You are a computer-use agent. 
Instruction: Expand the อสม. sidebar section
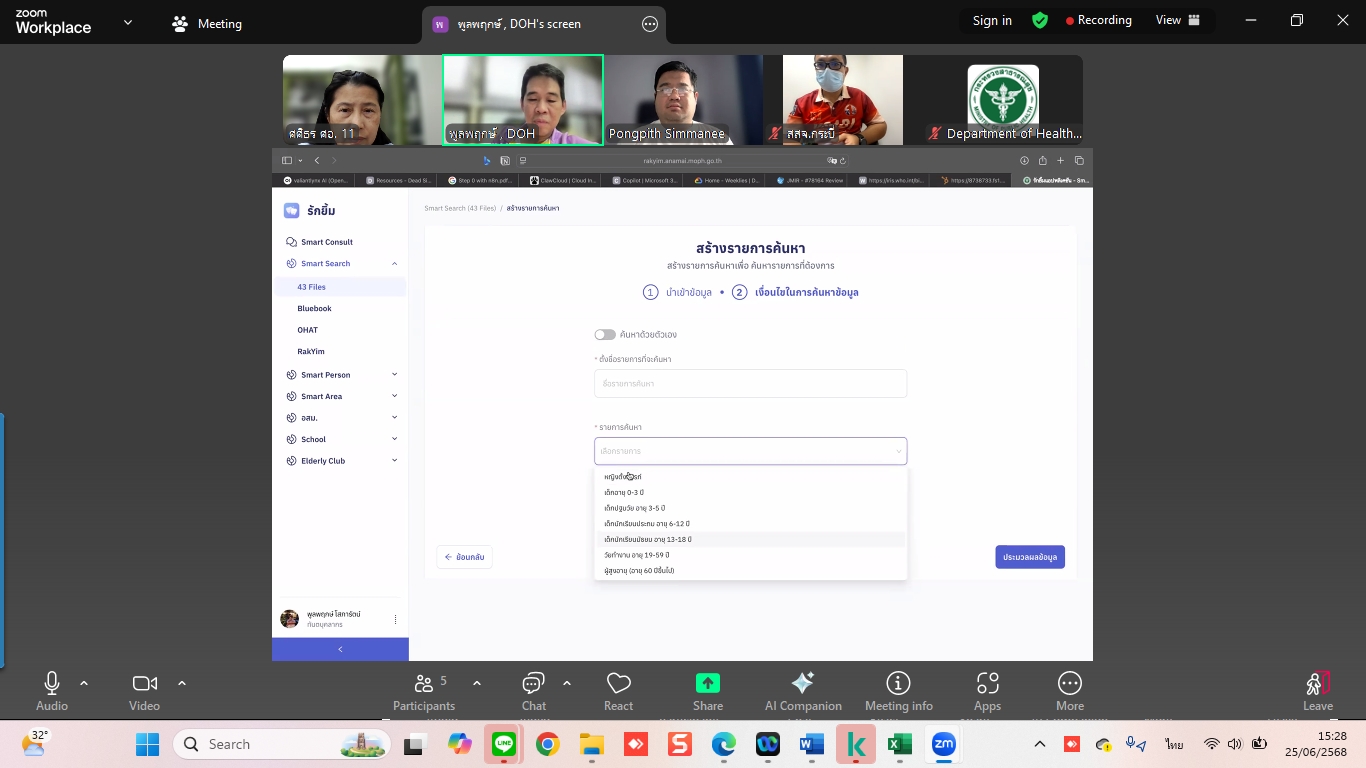point(394,418)
